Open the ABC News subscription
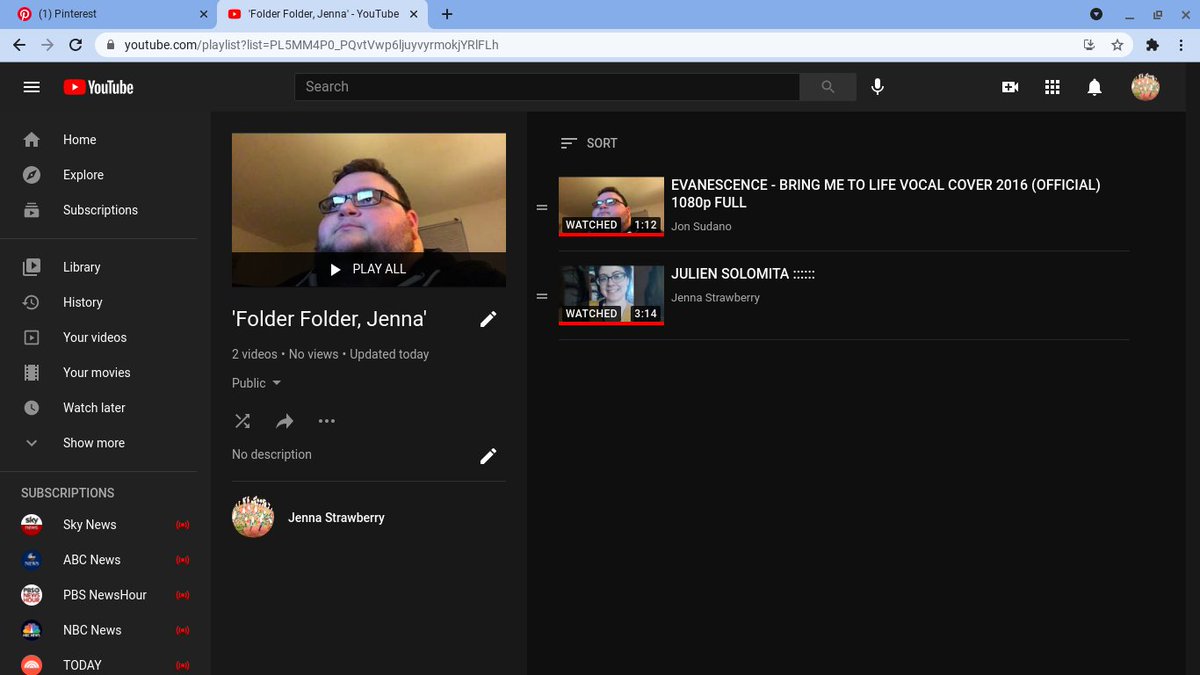The height and width of the screenshot is (675, 1200). pos(98,560)
